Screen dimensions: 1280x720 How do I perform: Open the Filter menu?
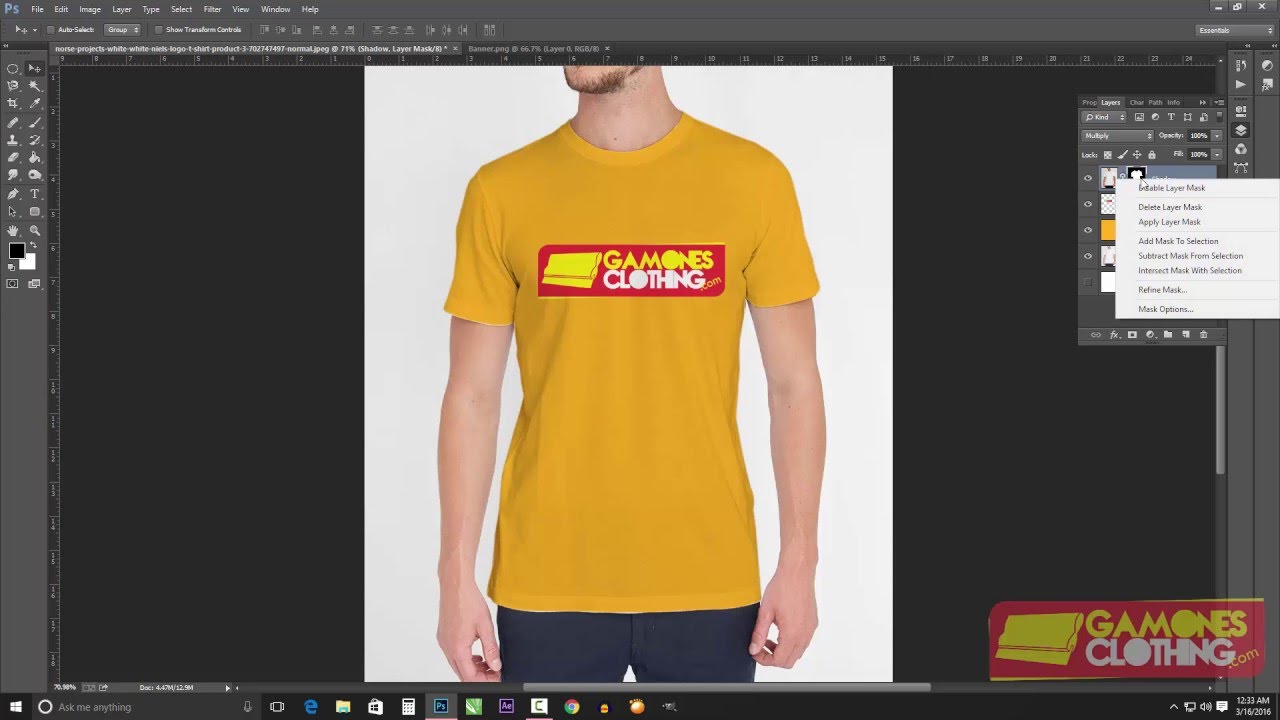tap(212, 9)
